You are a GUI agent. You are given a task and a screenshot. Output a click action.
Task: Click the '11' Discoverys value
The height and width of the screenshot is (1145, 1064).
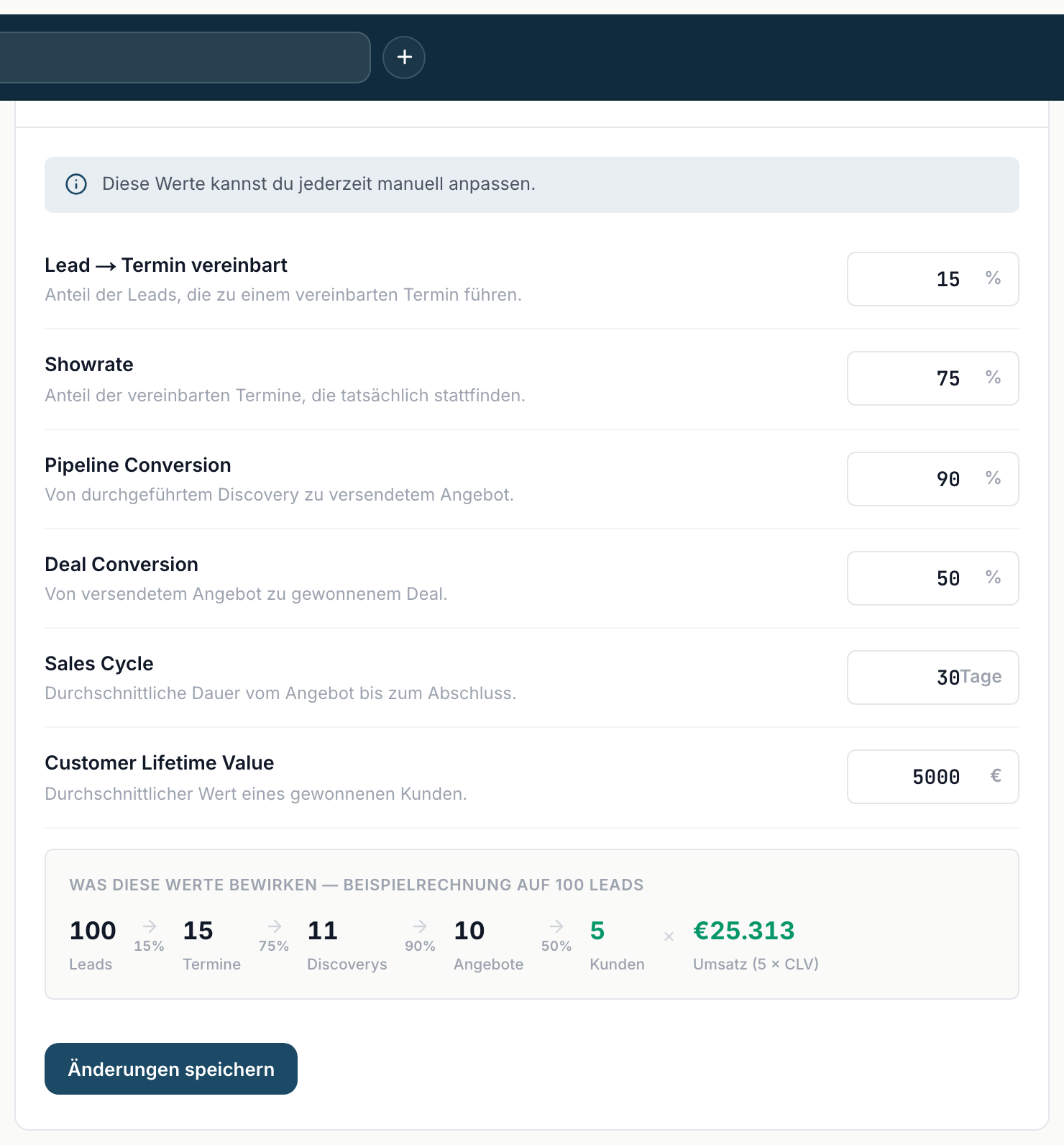tap(323, 931)
